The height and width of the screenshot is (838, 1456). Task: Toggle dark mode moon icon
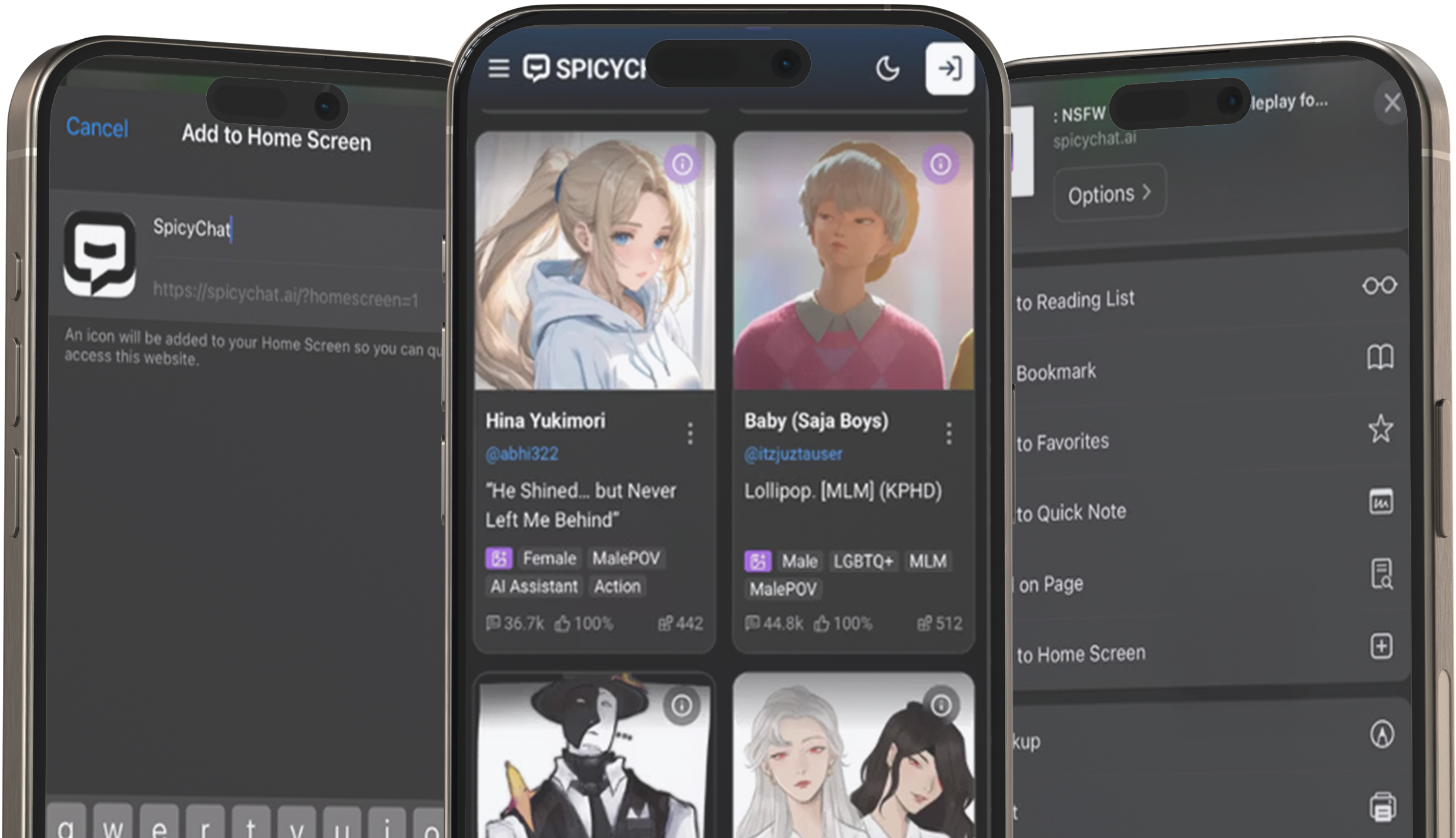click(887, 69)
